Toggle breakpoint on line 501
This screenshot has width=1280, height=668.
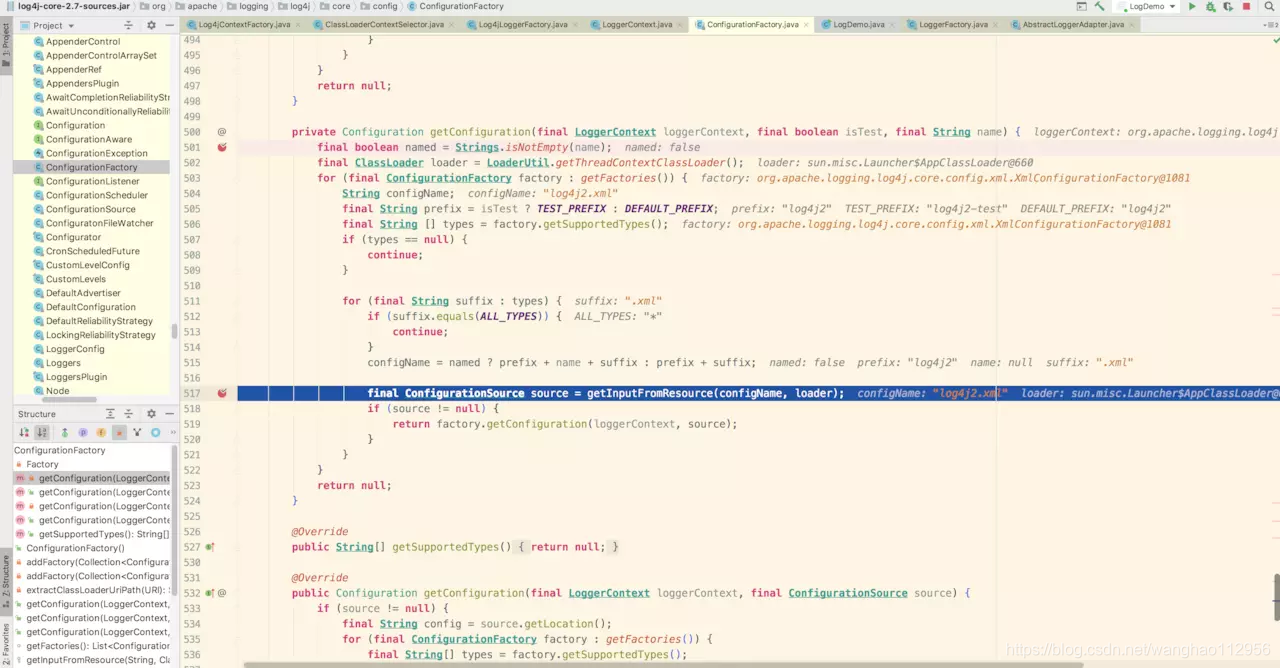222,147
